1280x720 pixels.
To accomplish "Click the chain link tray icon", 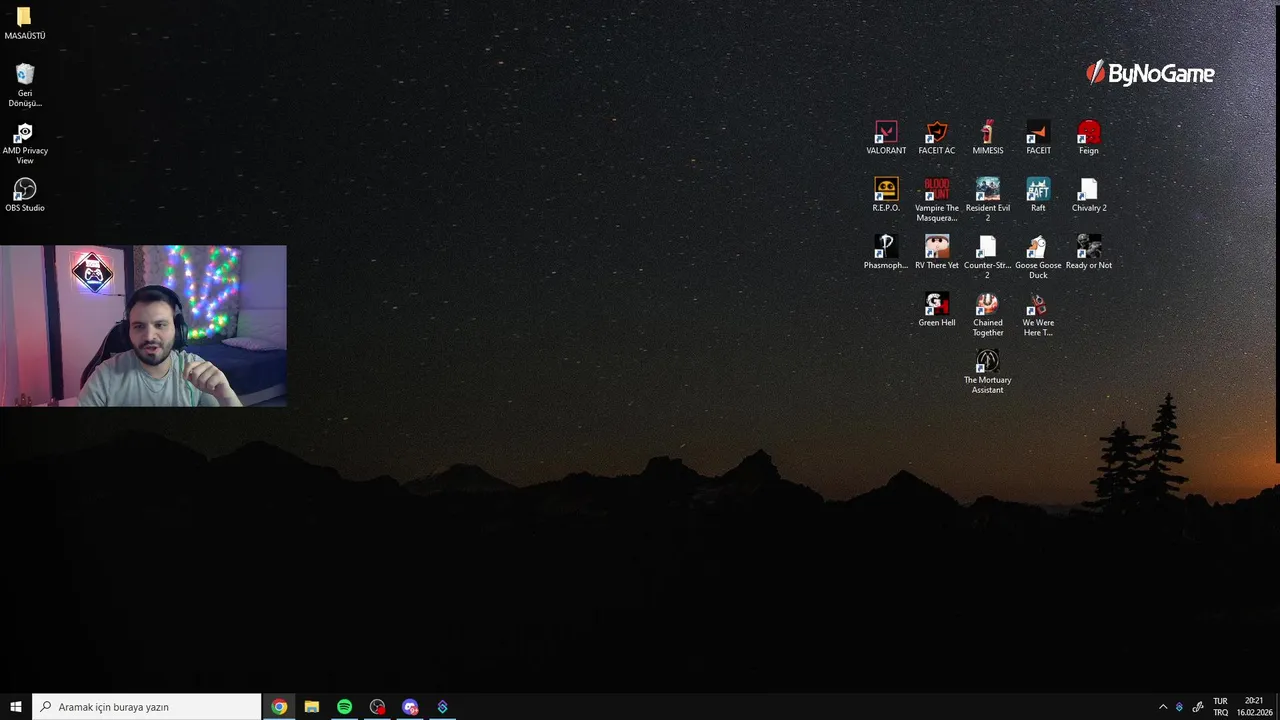I will click(x=1198, y=707).
